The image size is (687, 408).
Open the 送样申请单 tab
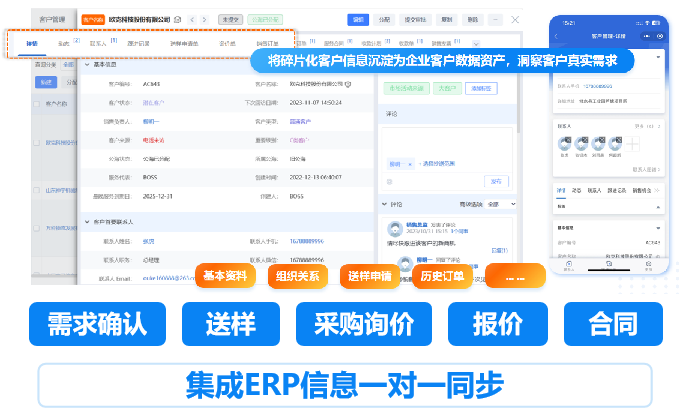pos(184,44)
